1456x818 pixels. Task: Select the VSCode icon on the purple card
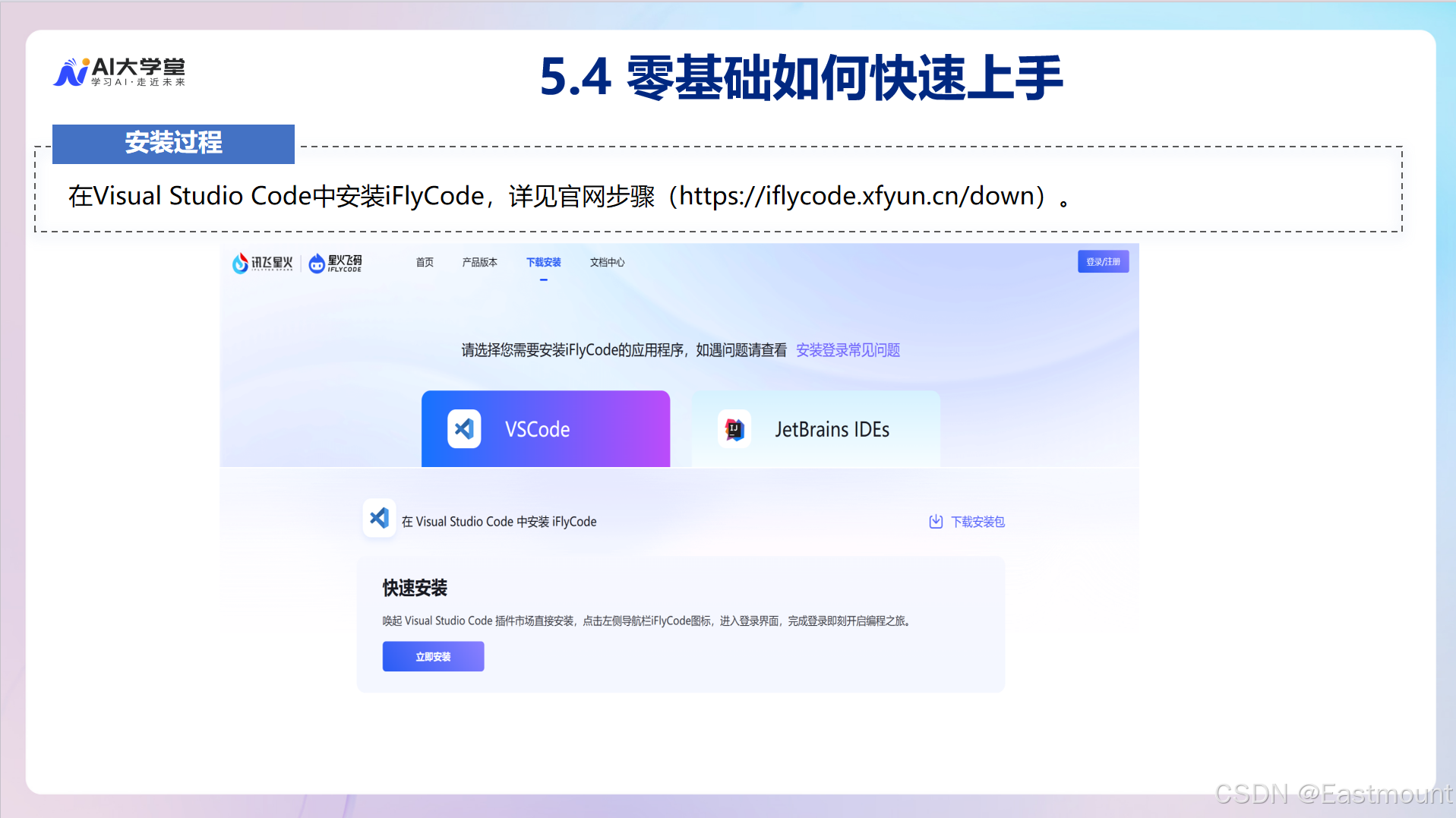[x=464, y=428]
